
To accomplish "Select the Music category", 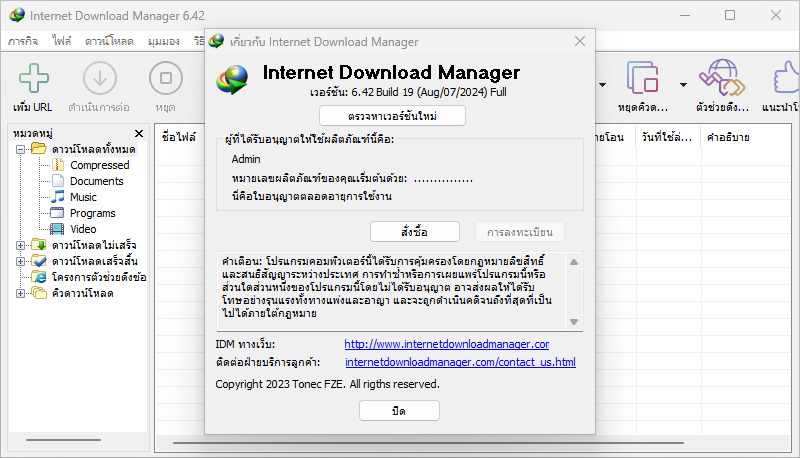I will (83, 197).
